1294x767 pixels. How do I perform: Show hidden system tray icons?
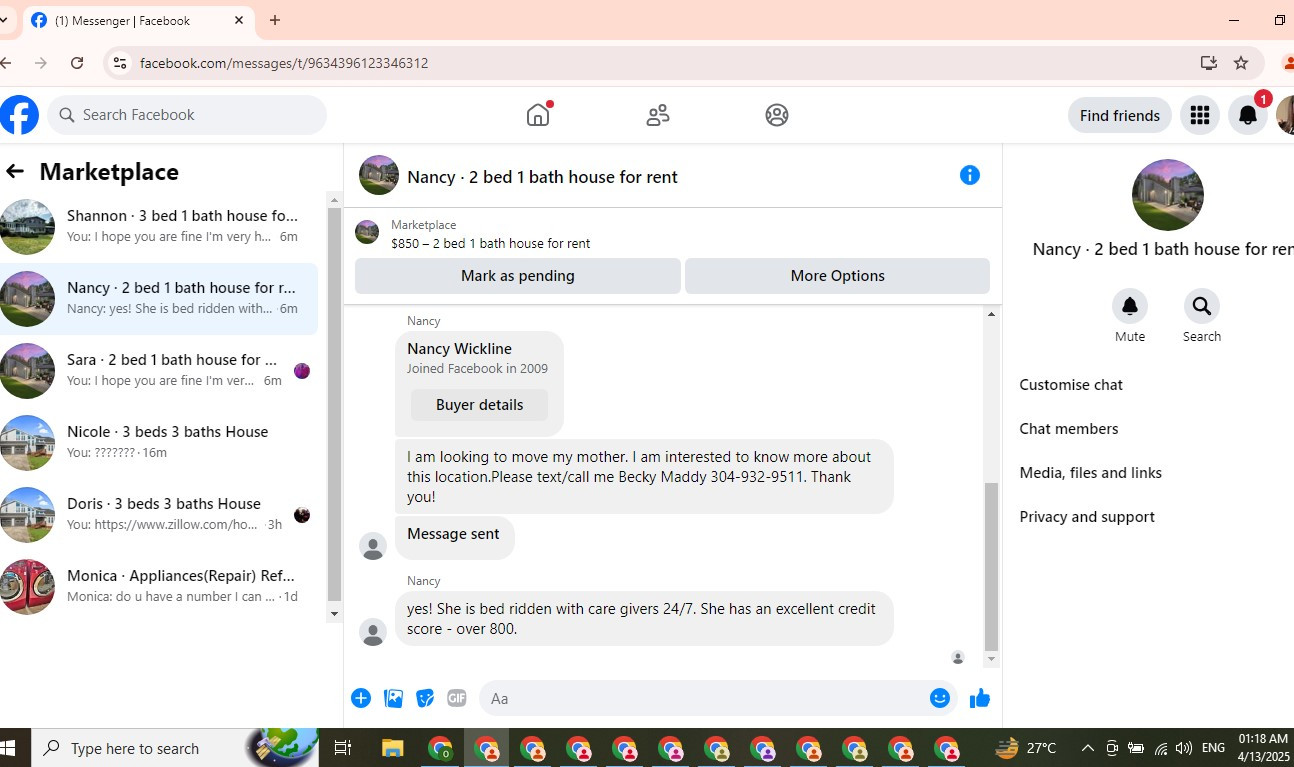[1087, 748]
